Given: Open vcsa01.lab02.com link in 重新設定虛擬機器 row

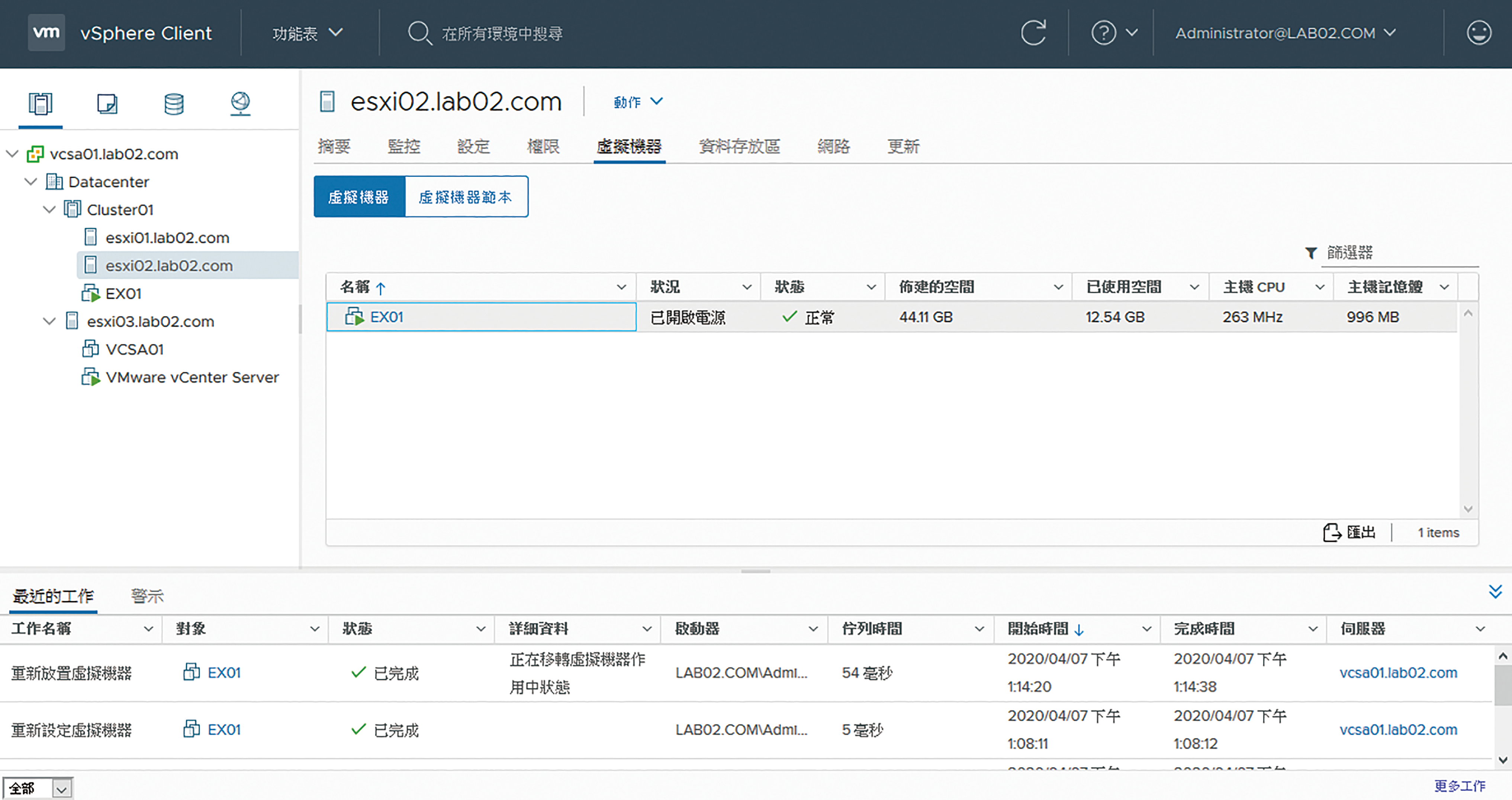Looking at the screenshot, I should (x=1398, y=730).
